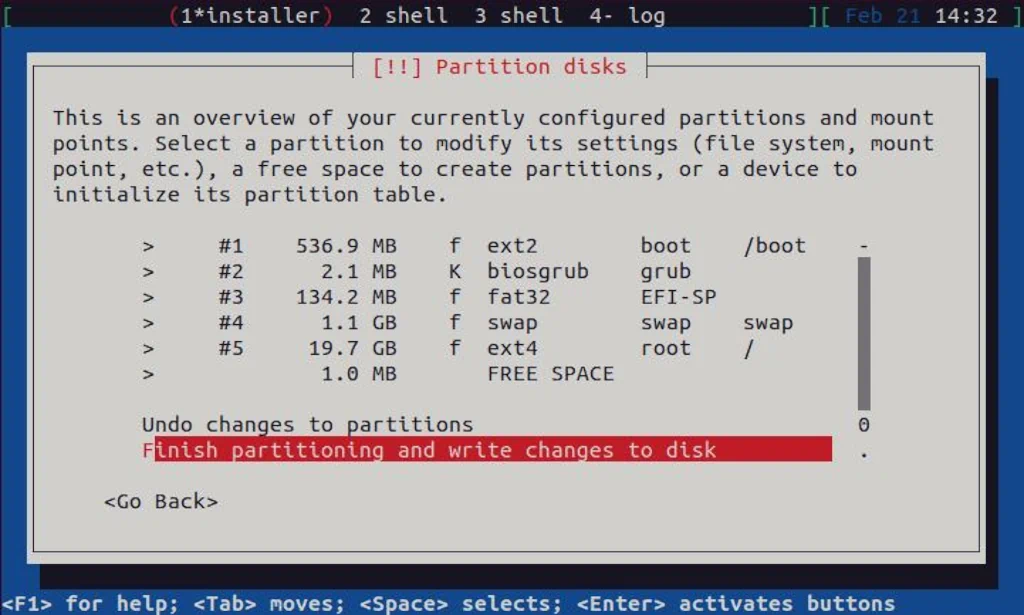This screenshot has height=615, width=1024.
Task: Expand the #4 swap partition entry
Action: 147,323
